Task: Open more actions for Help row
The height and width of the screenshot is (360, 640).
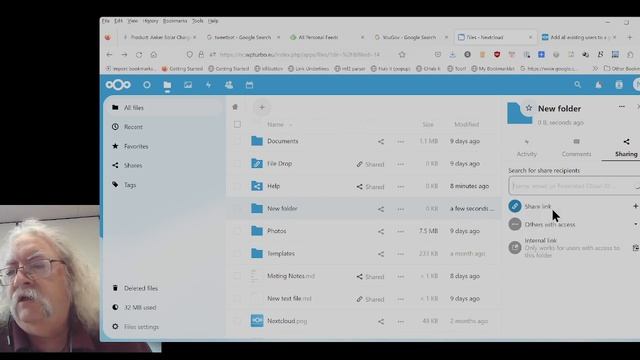Action: (400, 187)
